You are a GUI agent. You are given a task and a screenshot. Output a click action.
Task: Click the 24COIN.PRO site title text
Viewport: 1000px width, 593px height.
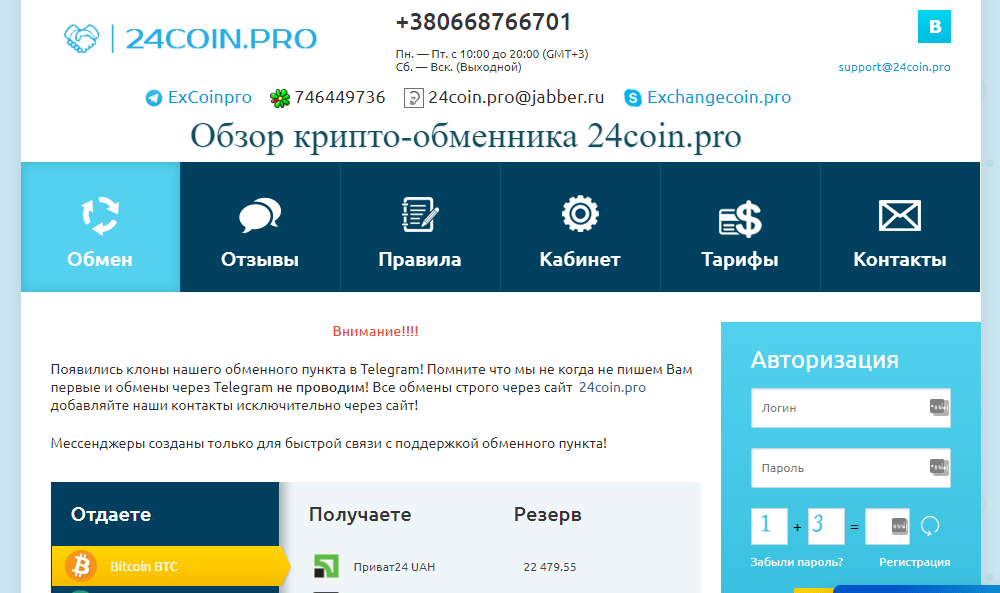(221, 39)
